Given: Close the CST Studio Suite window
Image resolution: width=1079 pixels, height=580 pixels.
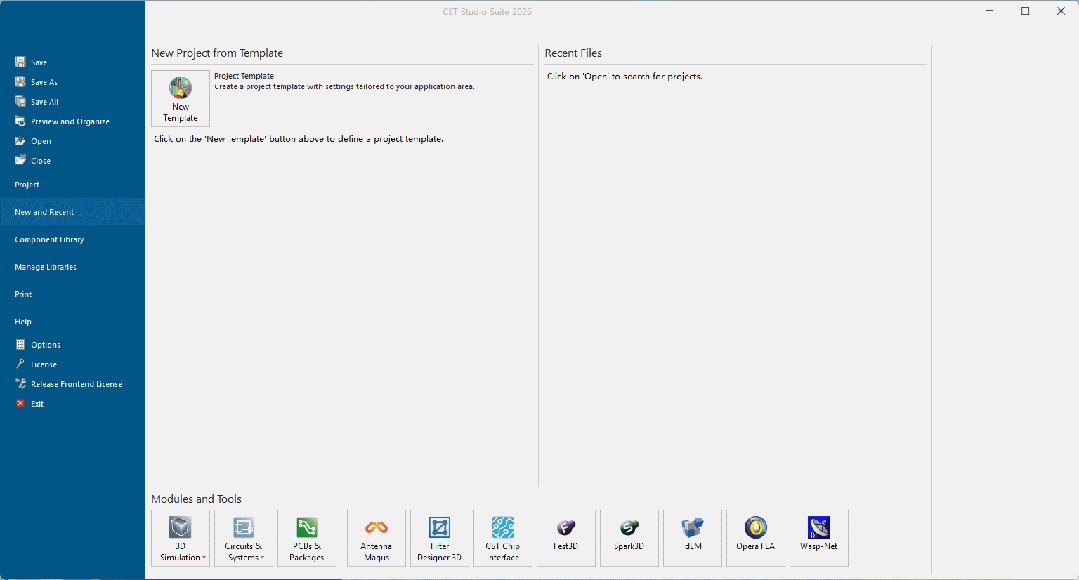Looking at the screenshot, I should point(1060,11).
